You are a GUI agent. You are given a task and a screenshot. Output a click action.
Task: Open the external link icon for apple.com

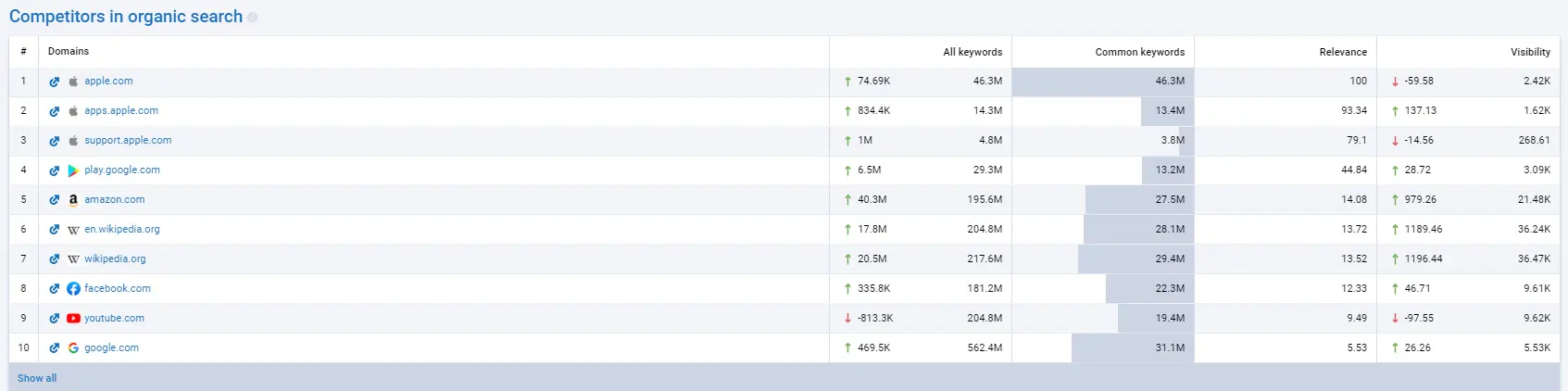pyautogui.click(x=55, y=82)
